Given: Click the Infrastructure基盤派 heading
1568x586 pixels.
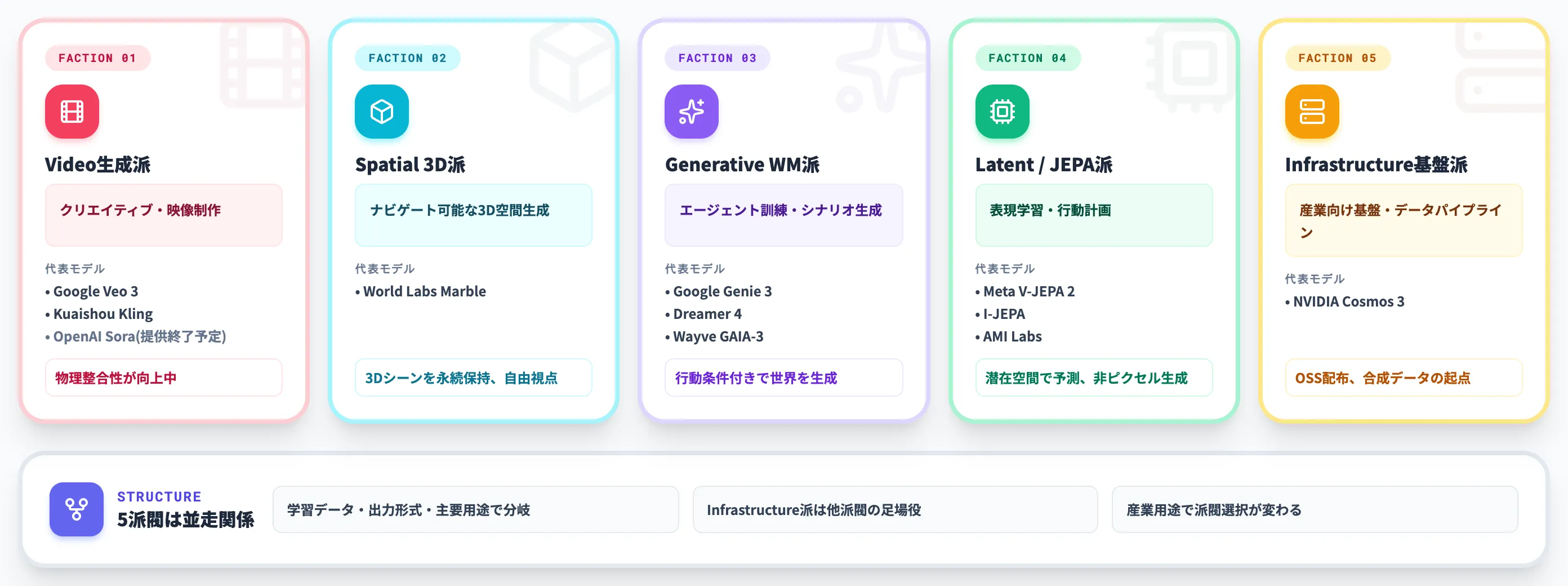Looking at the screenshot, I should pos(1375,165).
